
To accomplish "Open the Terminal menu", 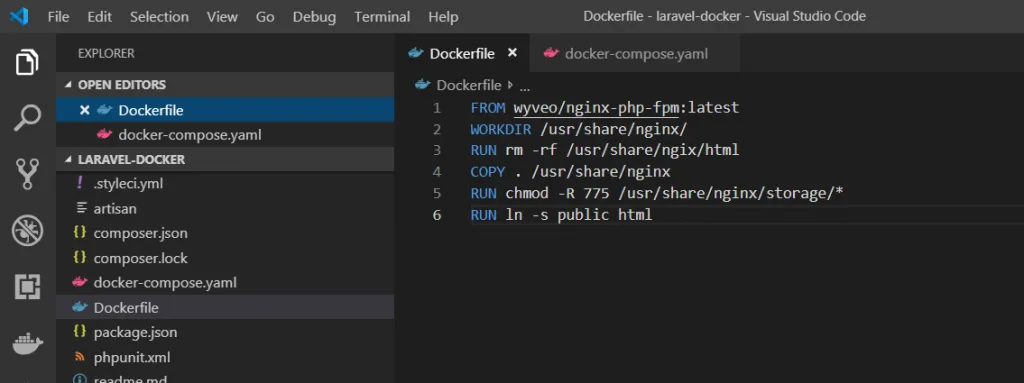I will 382,17.
